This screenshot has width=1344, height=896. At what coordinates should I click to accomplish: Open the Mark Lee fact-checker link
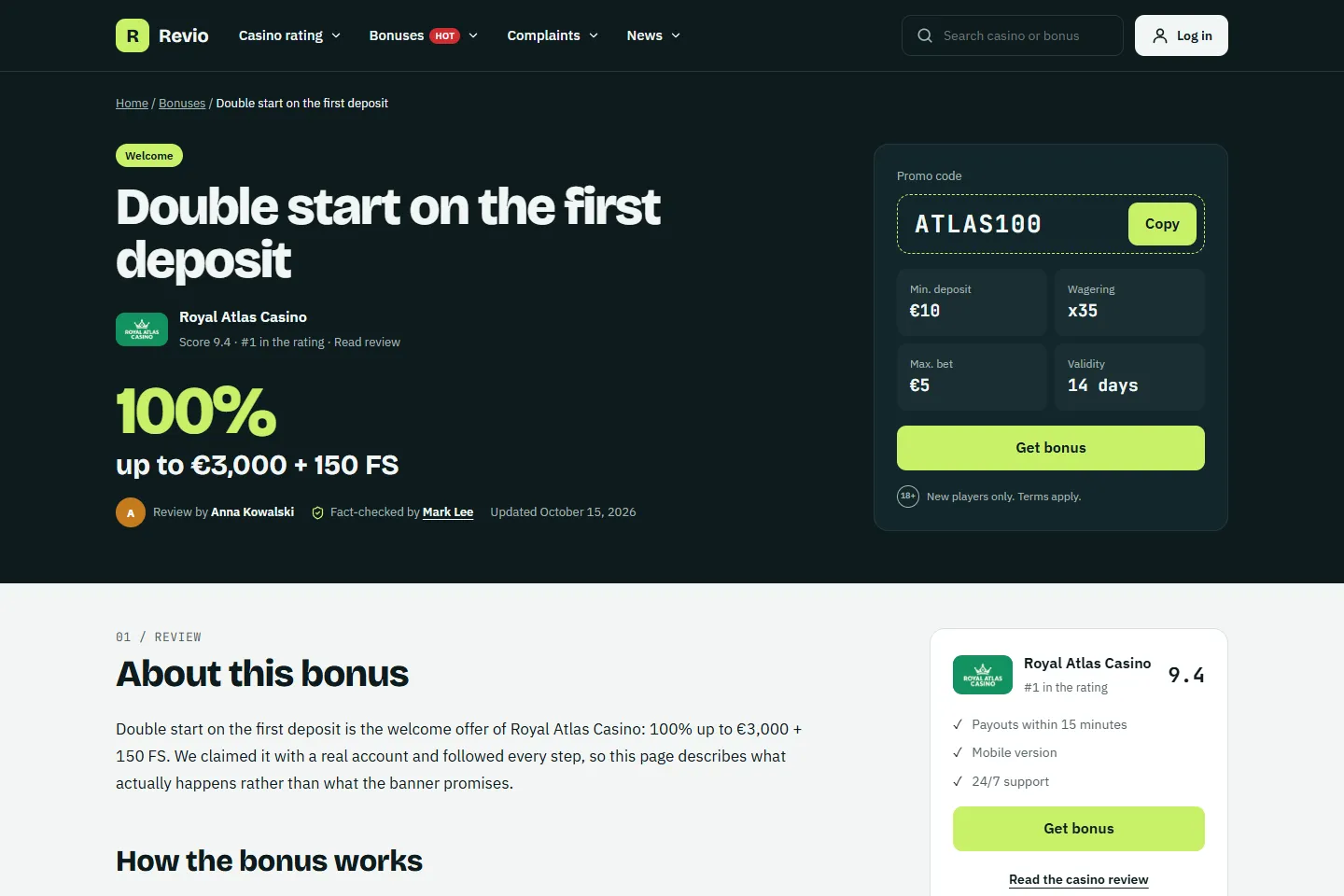click(x=448, y=512)
